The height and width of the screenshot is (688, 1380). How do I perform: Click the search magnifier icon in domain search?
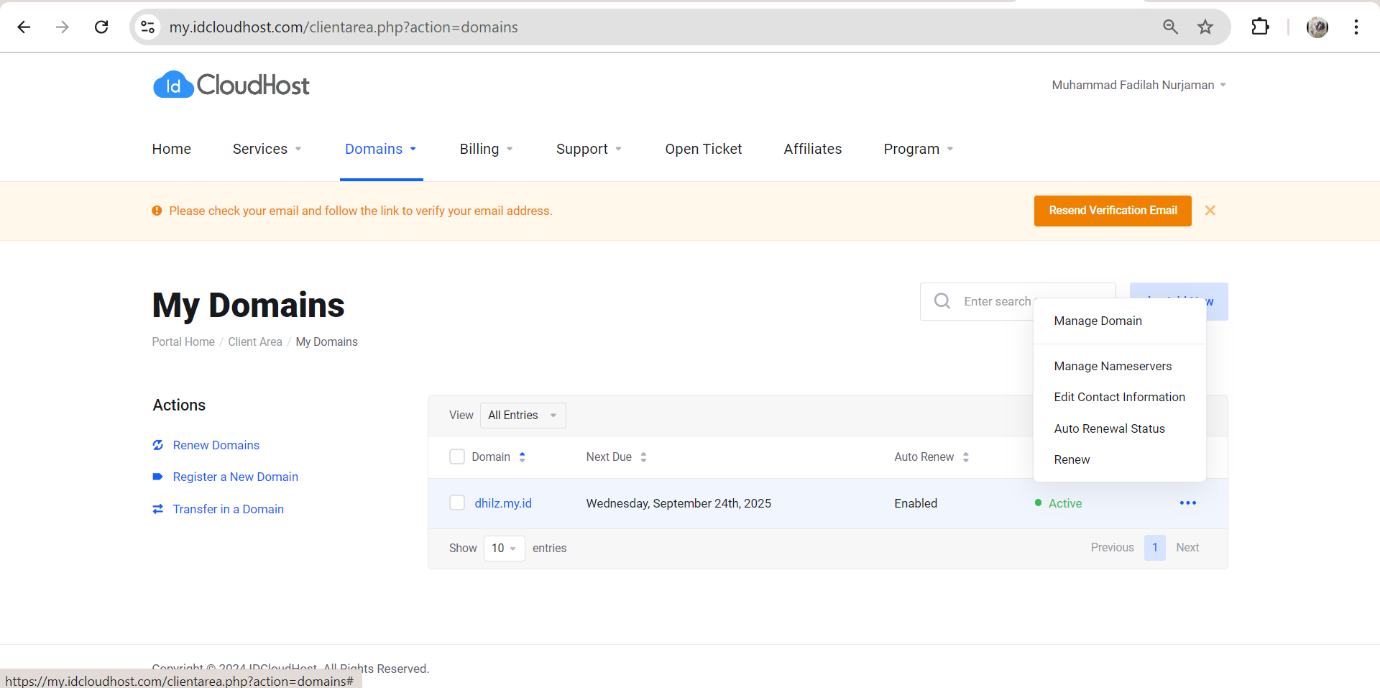point(942,301)
